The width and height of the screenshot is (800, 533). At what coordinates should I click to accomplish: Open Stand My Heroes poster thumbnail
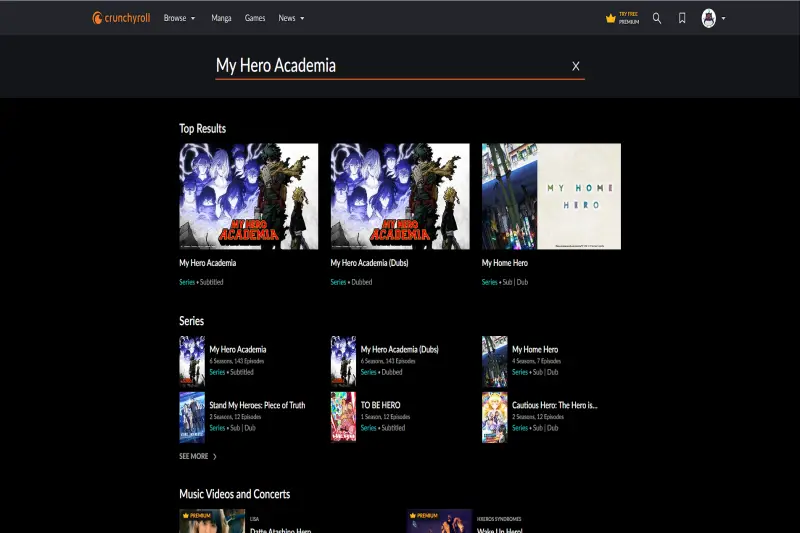[x=192, y=417]
